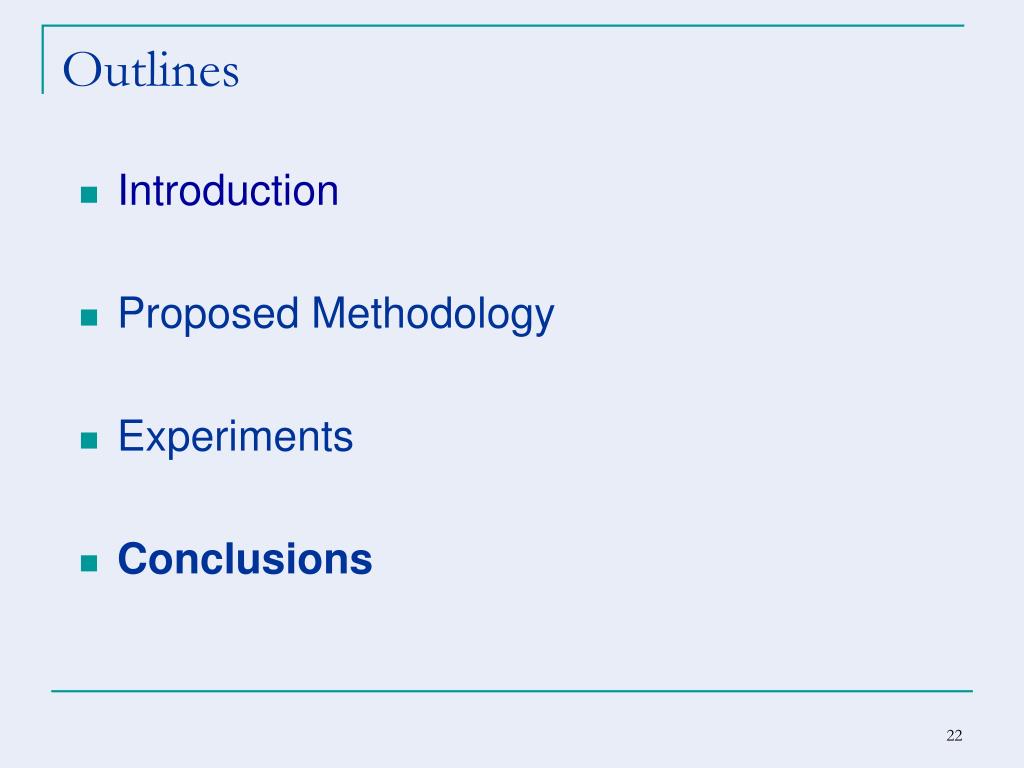Click the square bullet before Experiments
The height and width of the screenshot is (768, 1024).
(x=89, y=440)
